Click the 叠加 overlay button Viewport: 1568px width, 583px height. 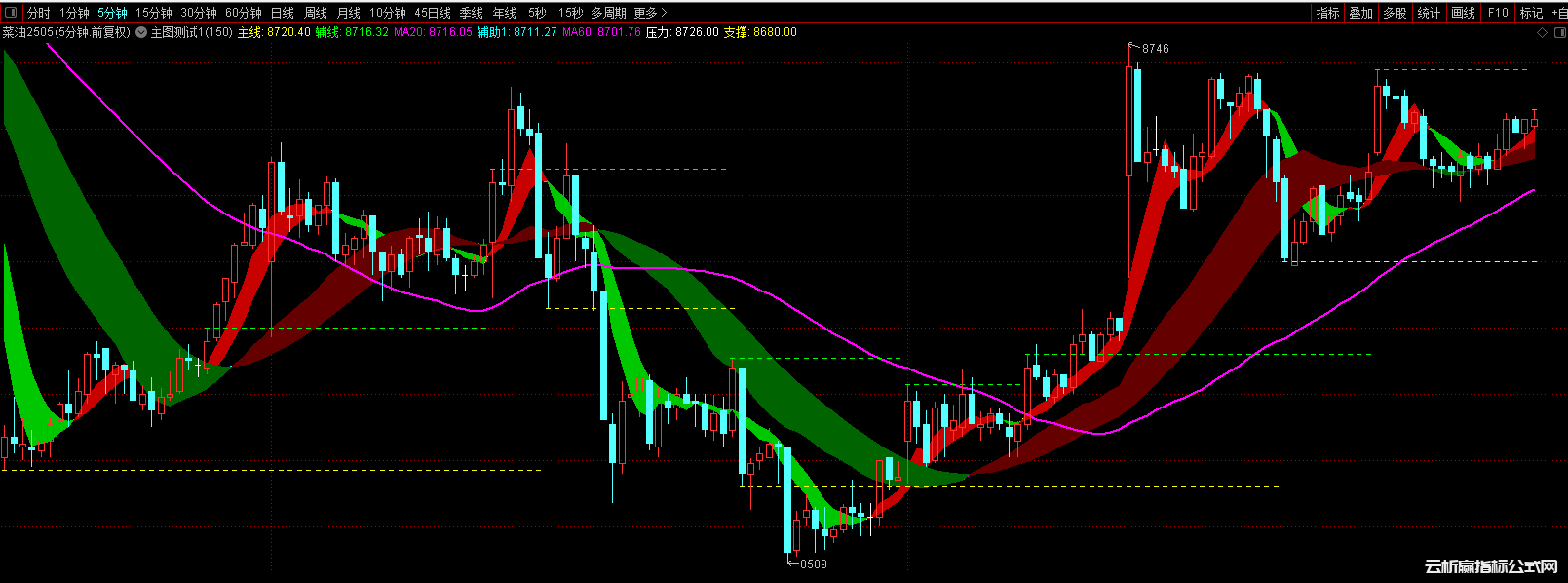(1360, 13)
